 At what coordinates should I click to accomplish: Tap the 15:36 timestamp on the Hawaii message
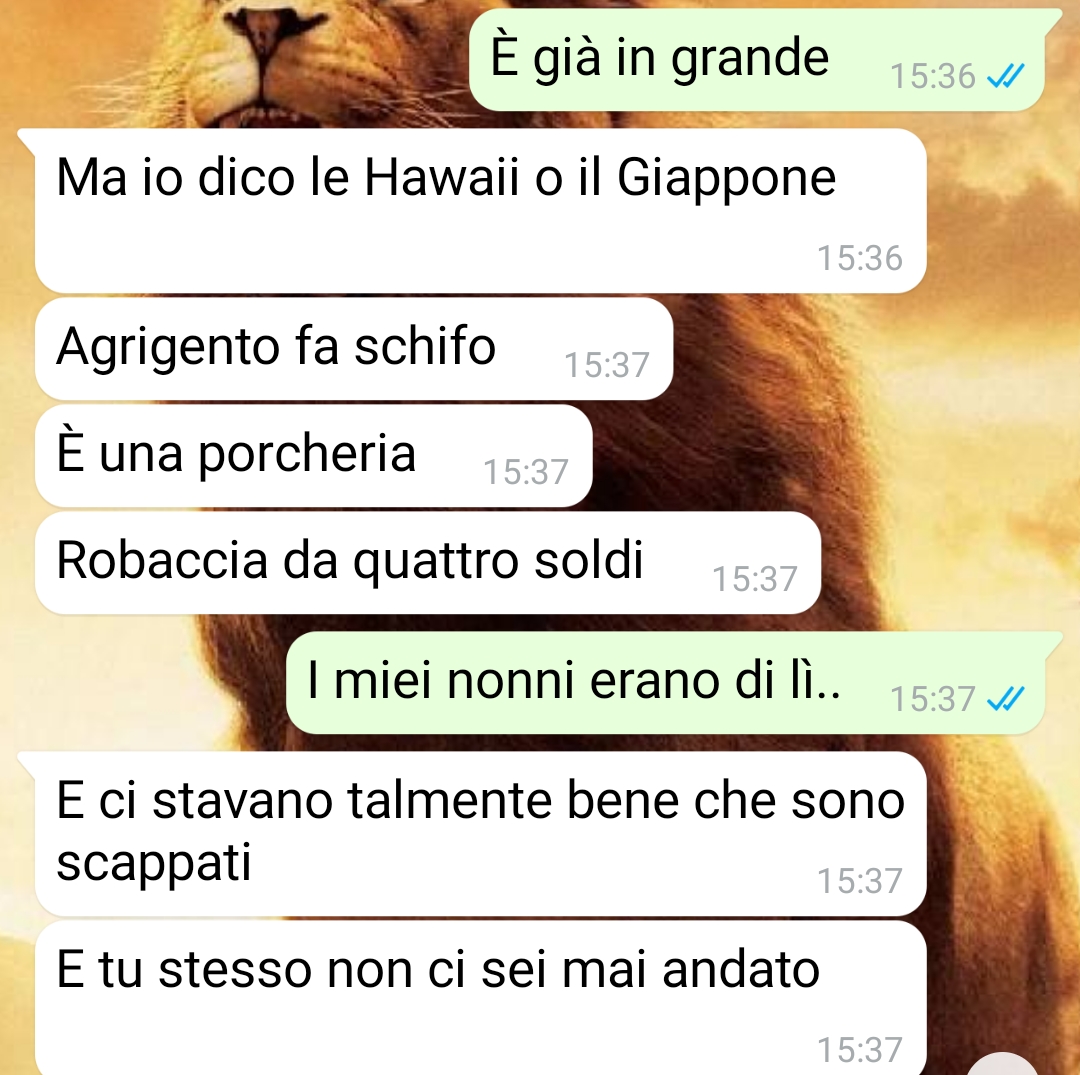860,258
